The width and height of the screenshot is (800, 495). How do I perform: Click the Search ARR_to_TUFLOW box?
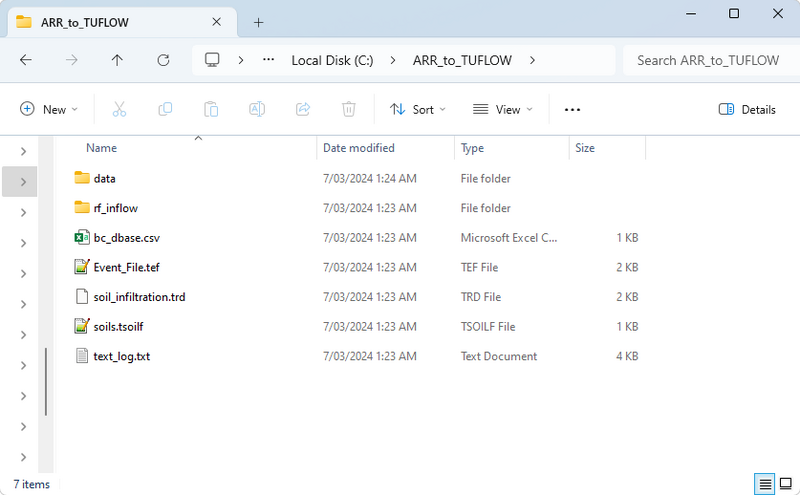coord(710,60)
